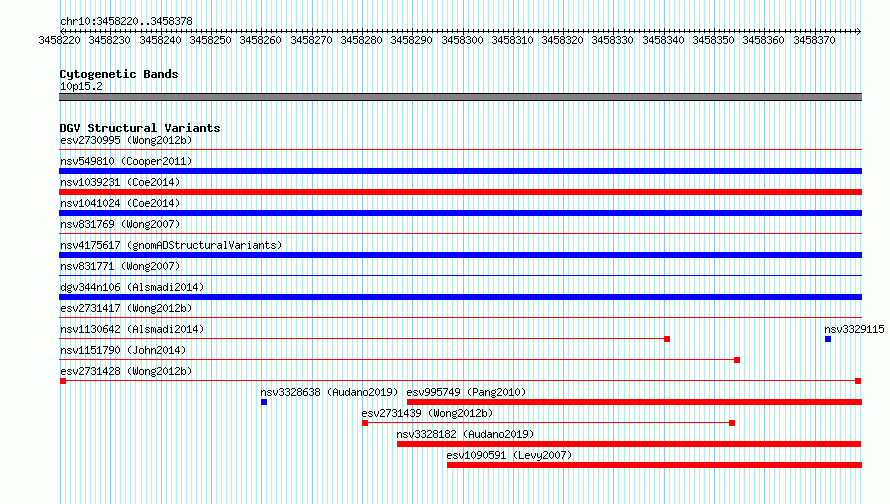Click ruler position 3458290
Screen dimensions: 890x504
pos(412,40)
